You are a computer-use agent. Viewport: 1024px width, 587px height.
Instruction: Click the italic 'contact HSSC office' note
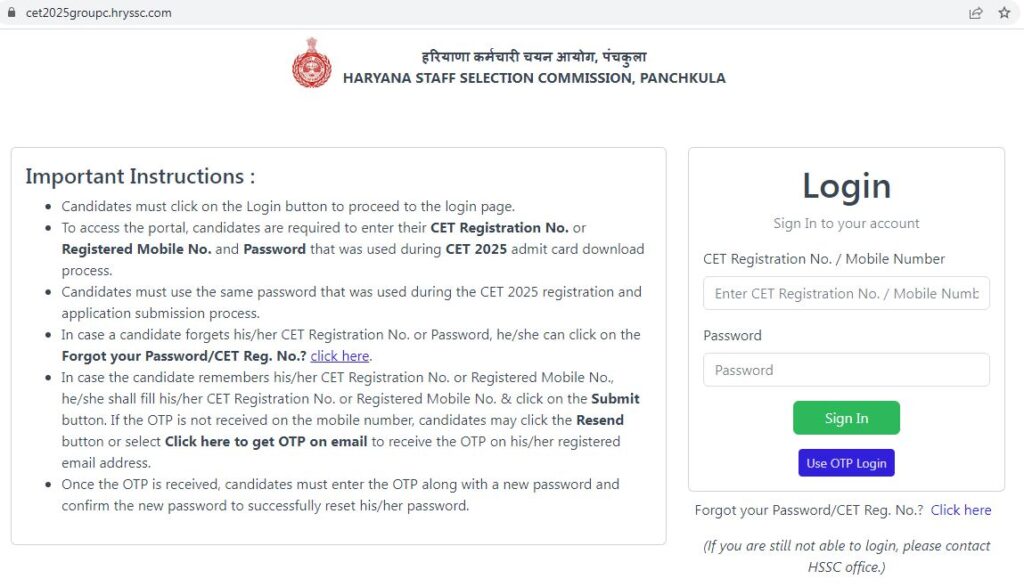846,556
